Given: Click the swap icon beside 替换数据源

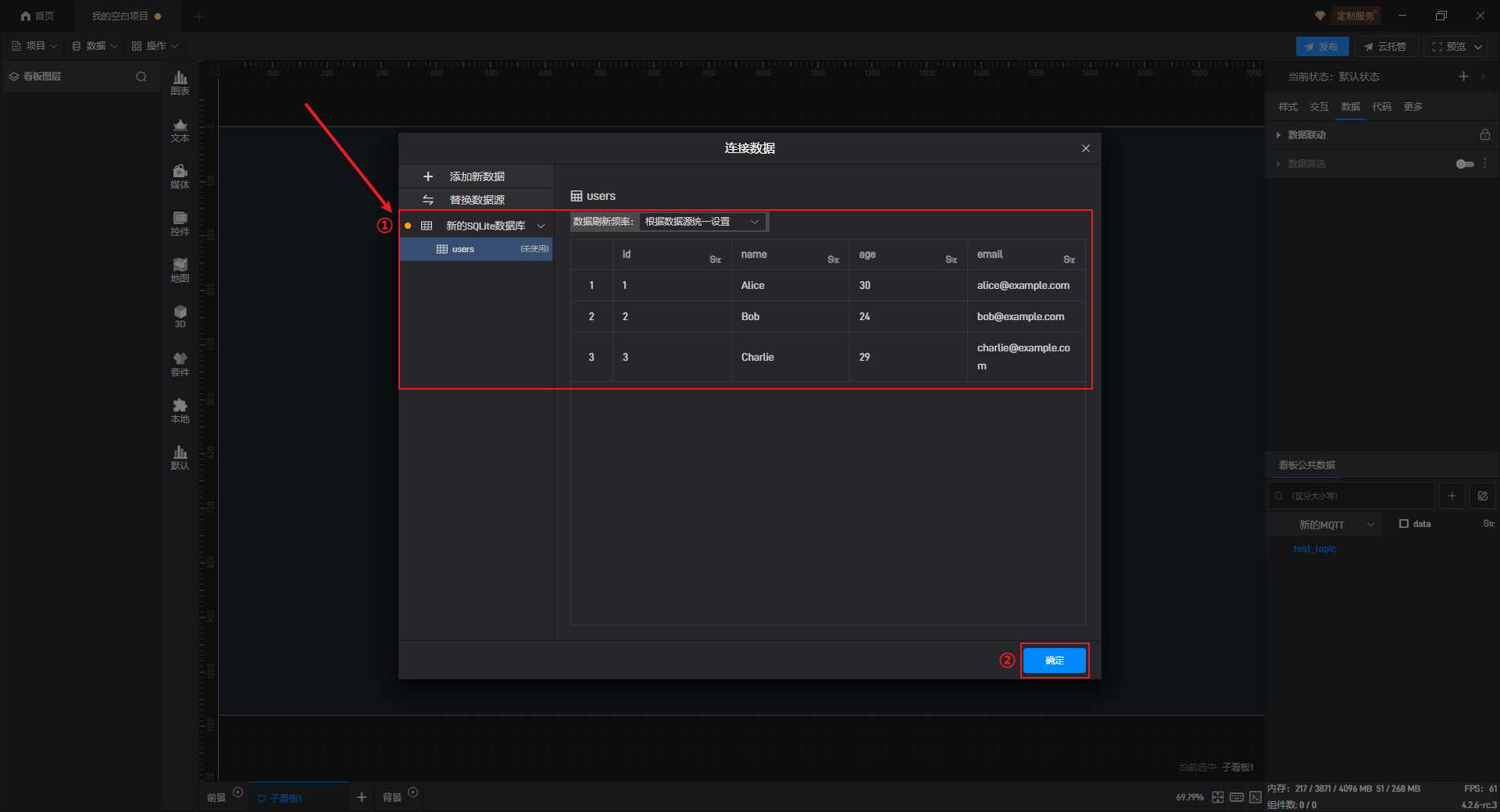Looking at the screenshot, I should point(427,200).
